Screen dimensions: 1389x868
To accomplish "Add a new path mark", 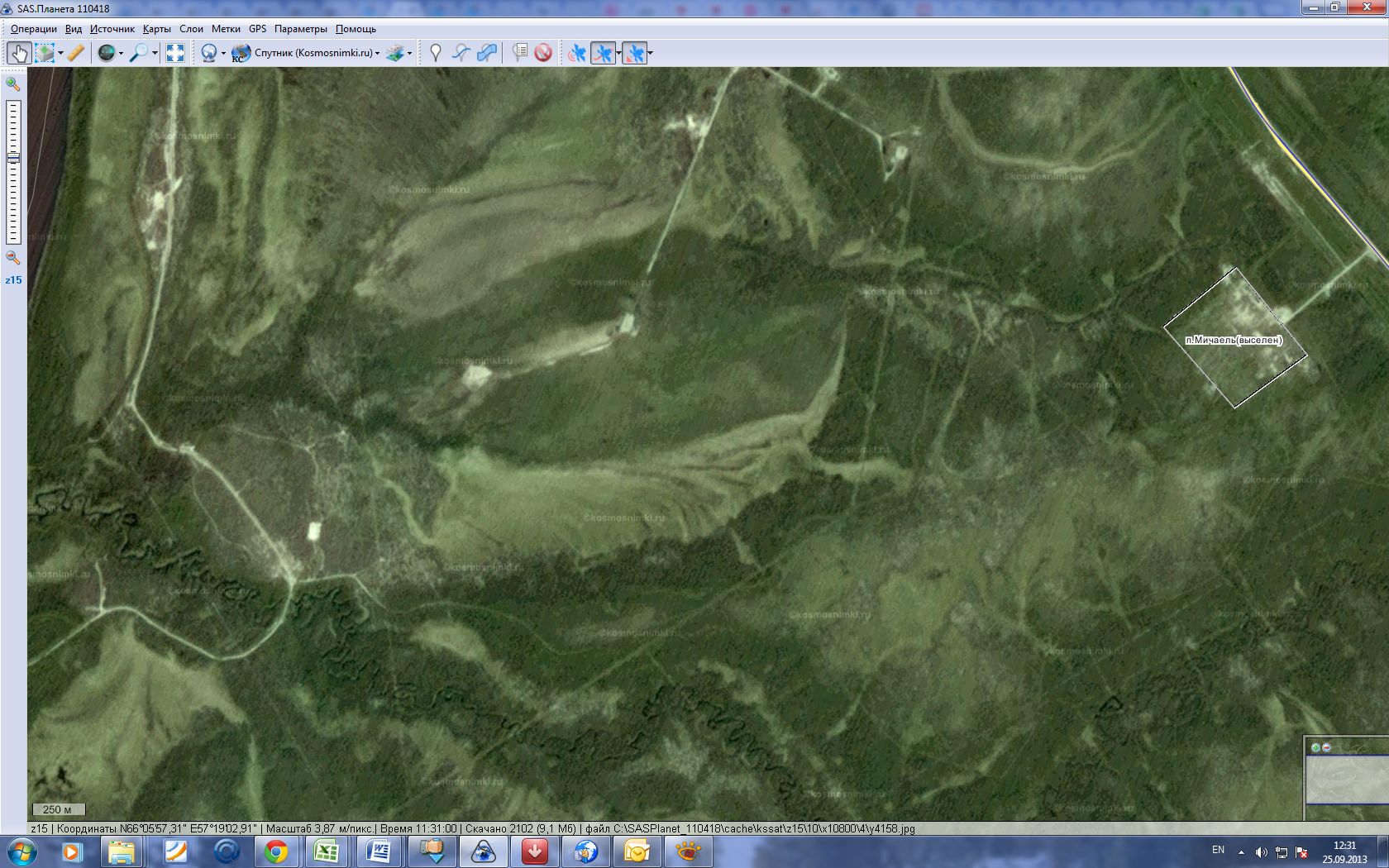I will 461,53.
